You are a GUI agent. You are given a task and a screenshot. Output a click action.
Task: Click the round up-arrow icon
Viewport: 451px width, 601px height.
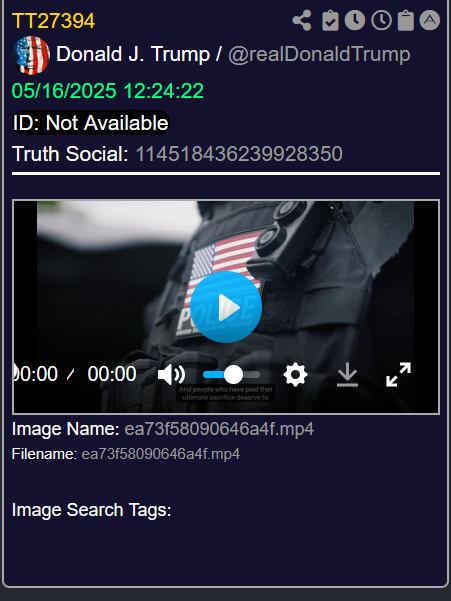pyautogui.click(x=430, y=20)
